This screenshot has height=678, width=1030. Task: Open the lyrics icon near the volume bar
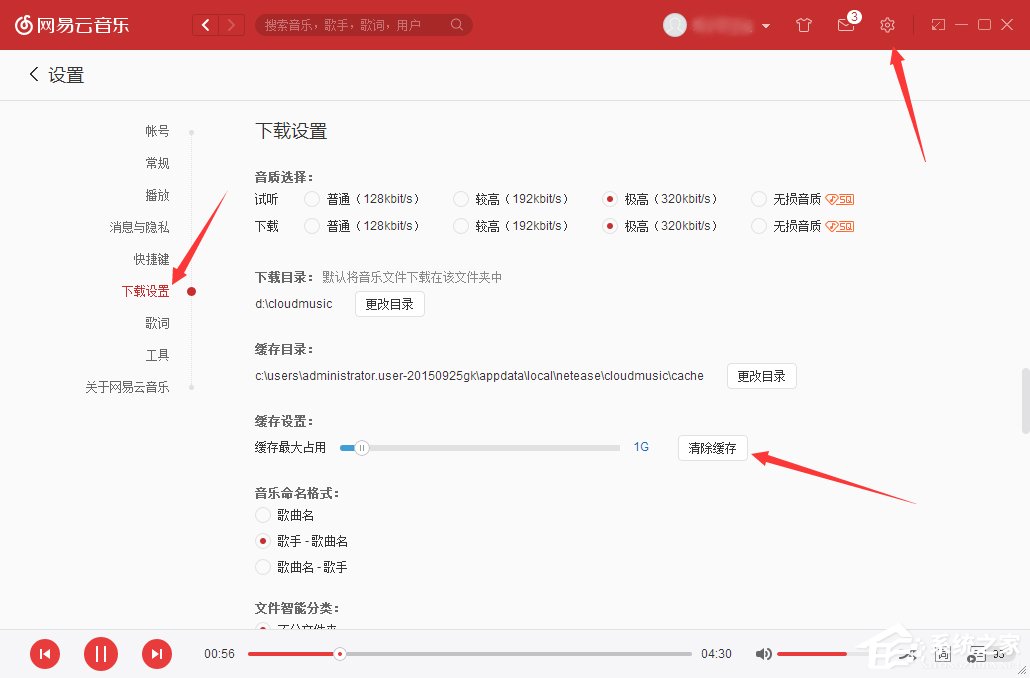click(x=942, y=653)
